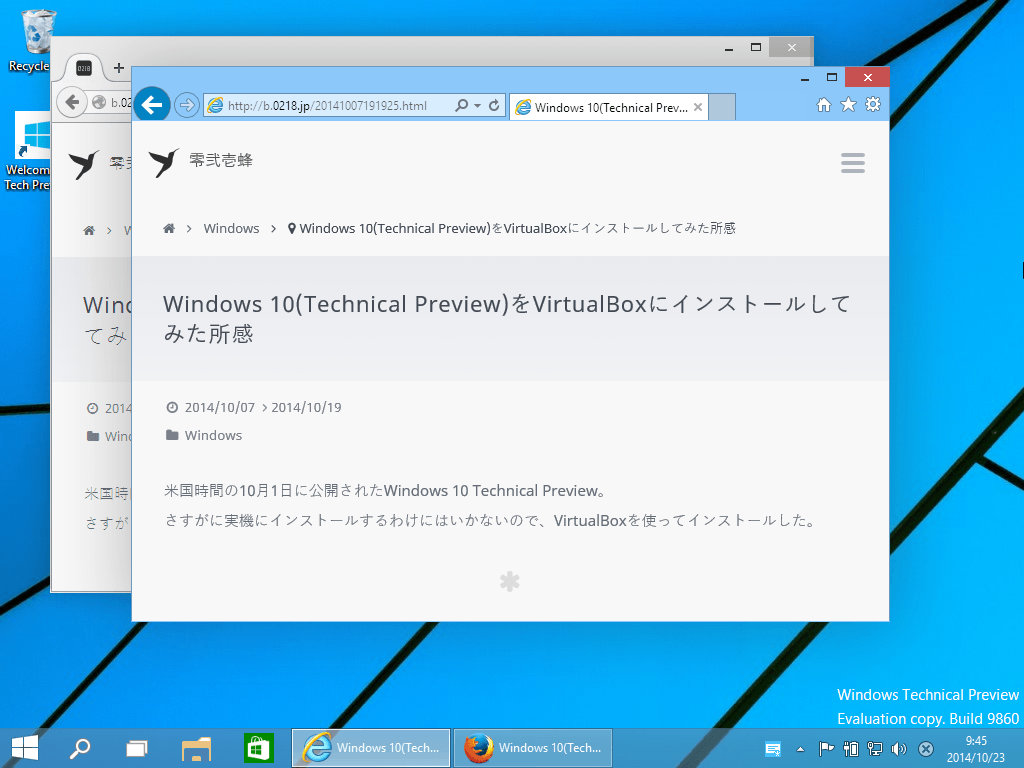Open the Windows breadcrumb link
Image resolution: width=1024 pixels, height=768 pixels.
coord(231,229)
